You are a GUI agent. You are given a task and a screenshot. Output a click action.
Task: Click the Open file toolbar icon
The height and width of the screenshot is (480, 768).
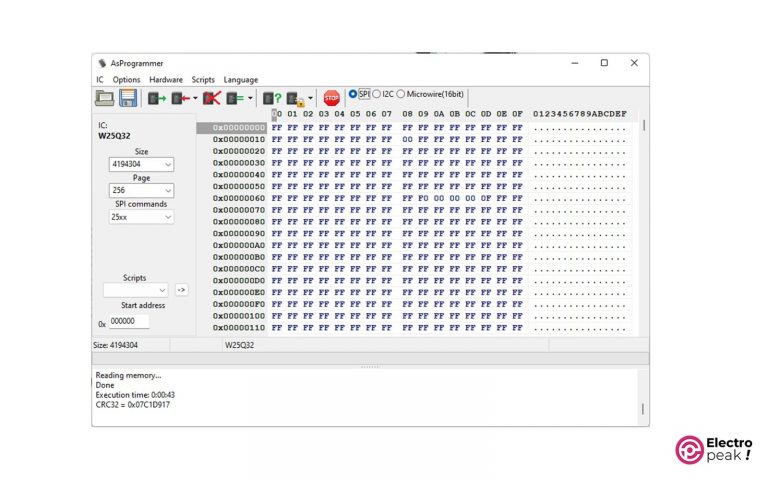pos(104,98)
